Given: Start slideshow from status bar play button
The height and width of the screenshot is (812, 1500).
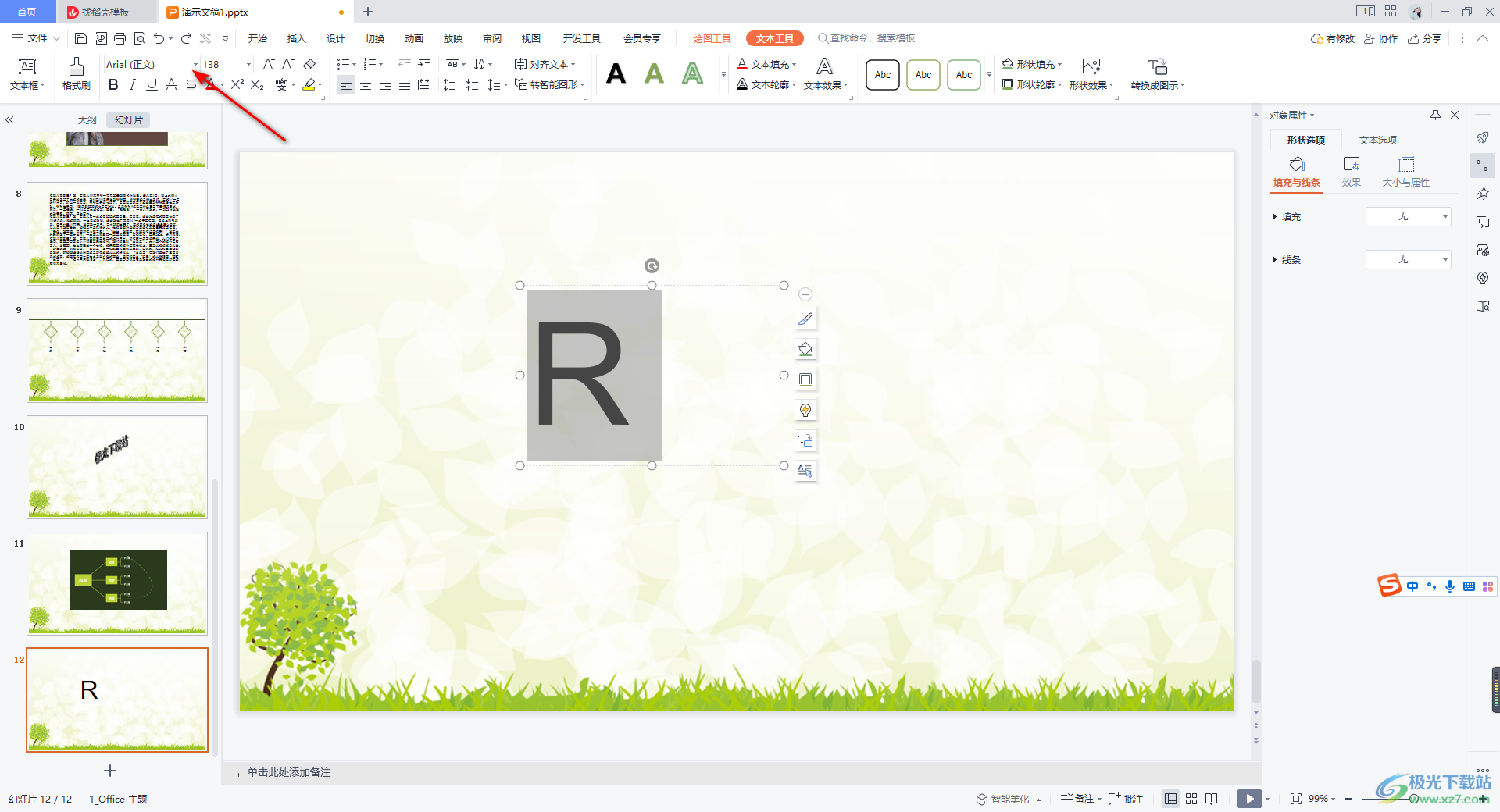Looking at the screenshot, I should point(1249,799).
